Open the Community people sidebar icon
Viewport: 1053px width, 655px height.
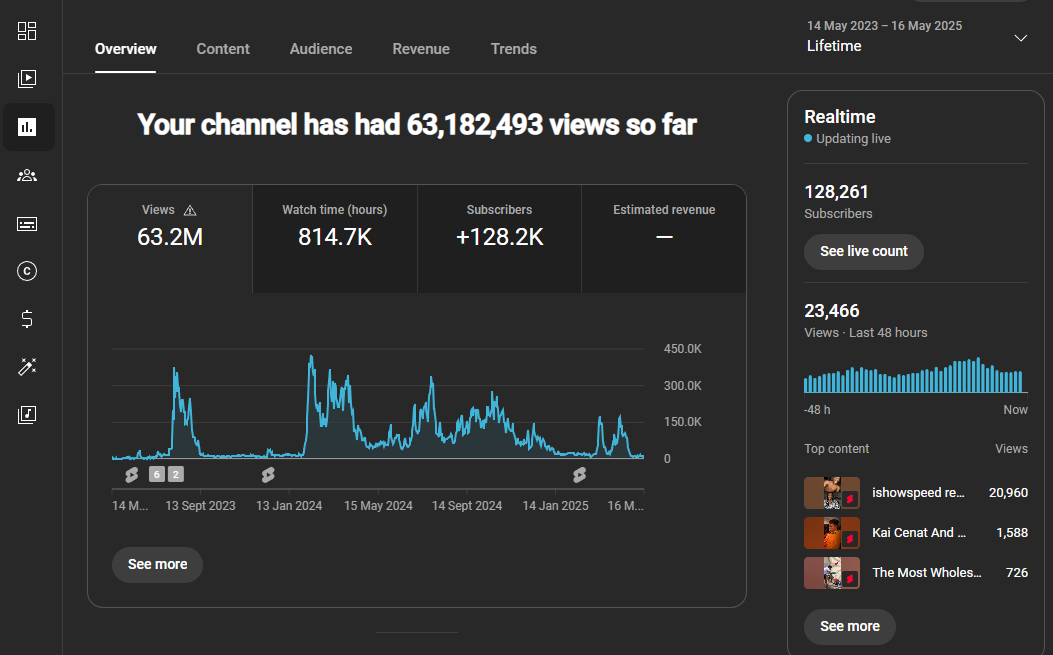(27, 175)
